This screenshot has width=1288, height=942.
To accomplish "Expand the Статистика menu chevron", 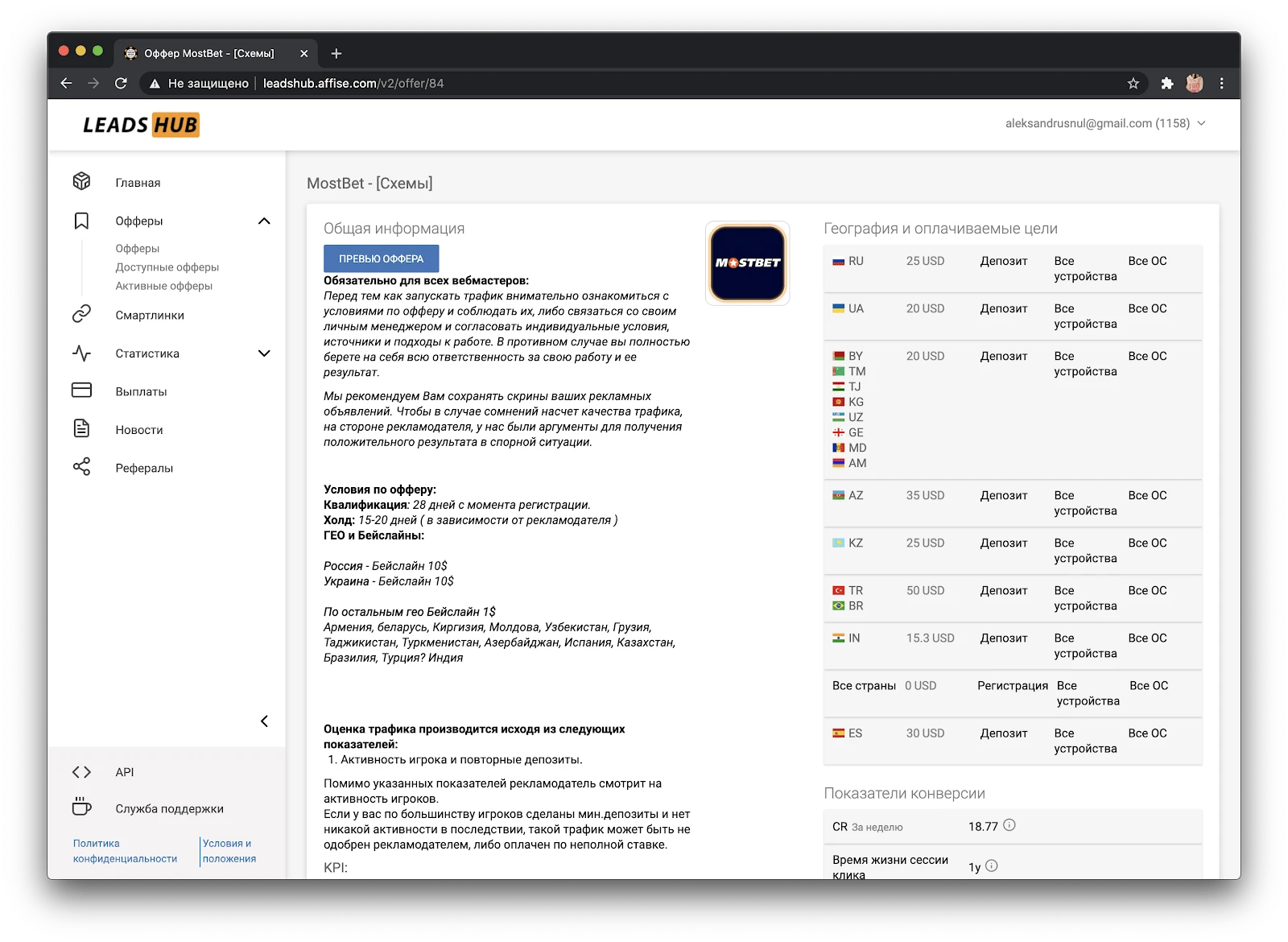I will (264, 353).
